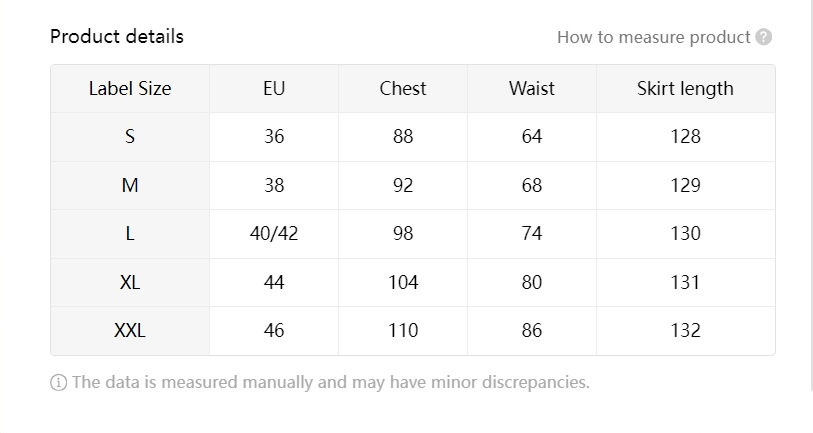813x433 pixels.
Task: Click the question mark help icon
Action: pos(764,38)
